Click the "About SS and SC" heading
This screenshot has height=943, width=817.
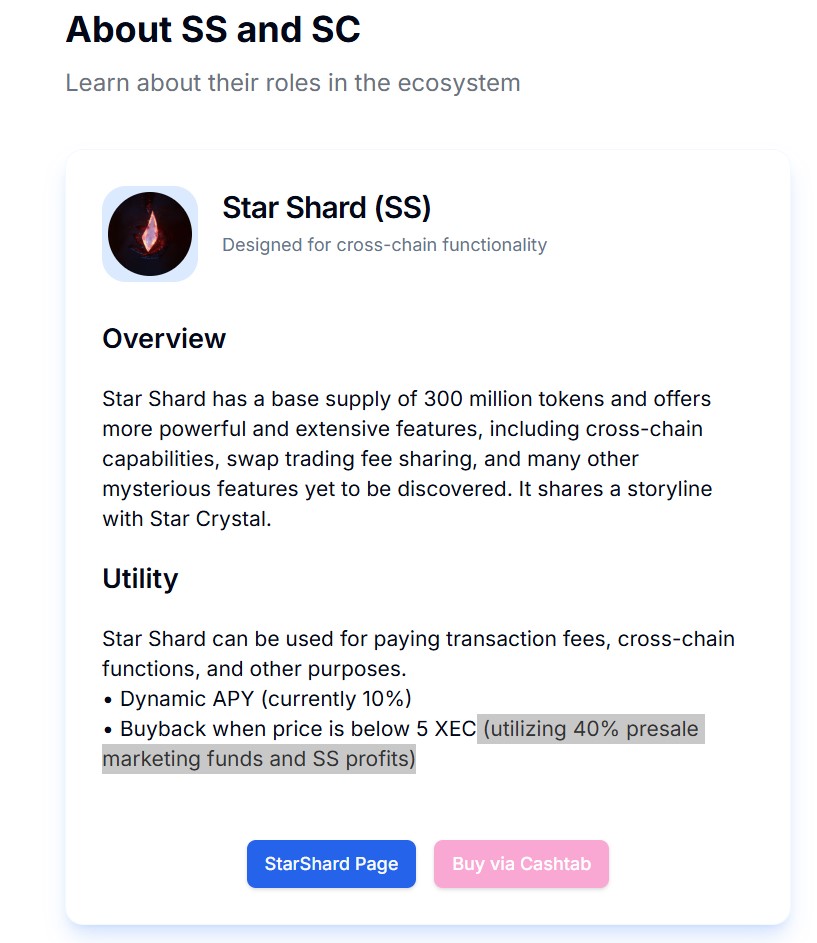pos(213,30)
